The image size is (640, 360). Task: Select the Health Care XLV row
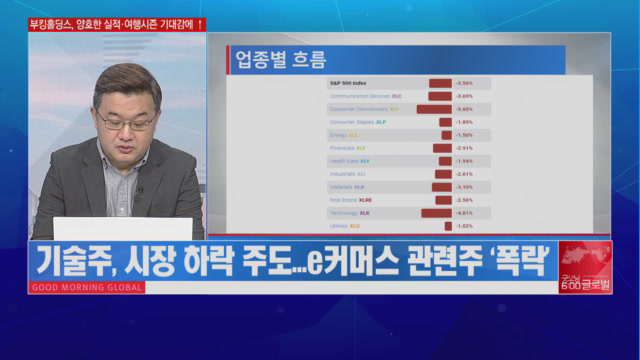click(x=409, y=161)
